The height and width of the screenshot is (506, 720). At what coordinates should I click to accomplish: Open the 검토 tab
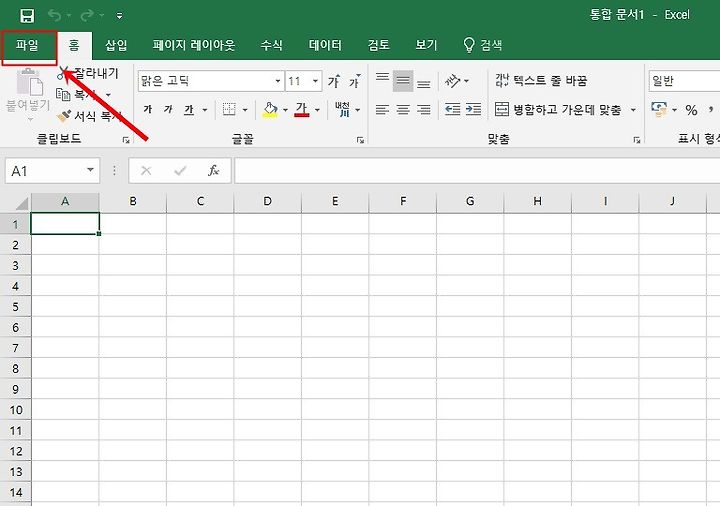coord(379,45)
